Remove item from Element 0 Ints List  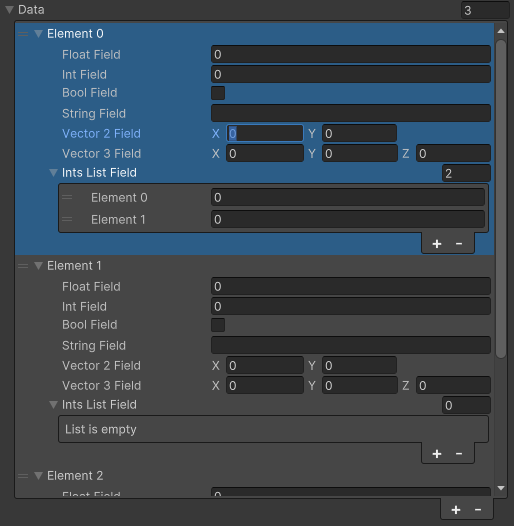(459, 244)
